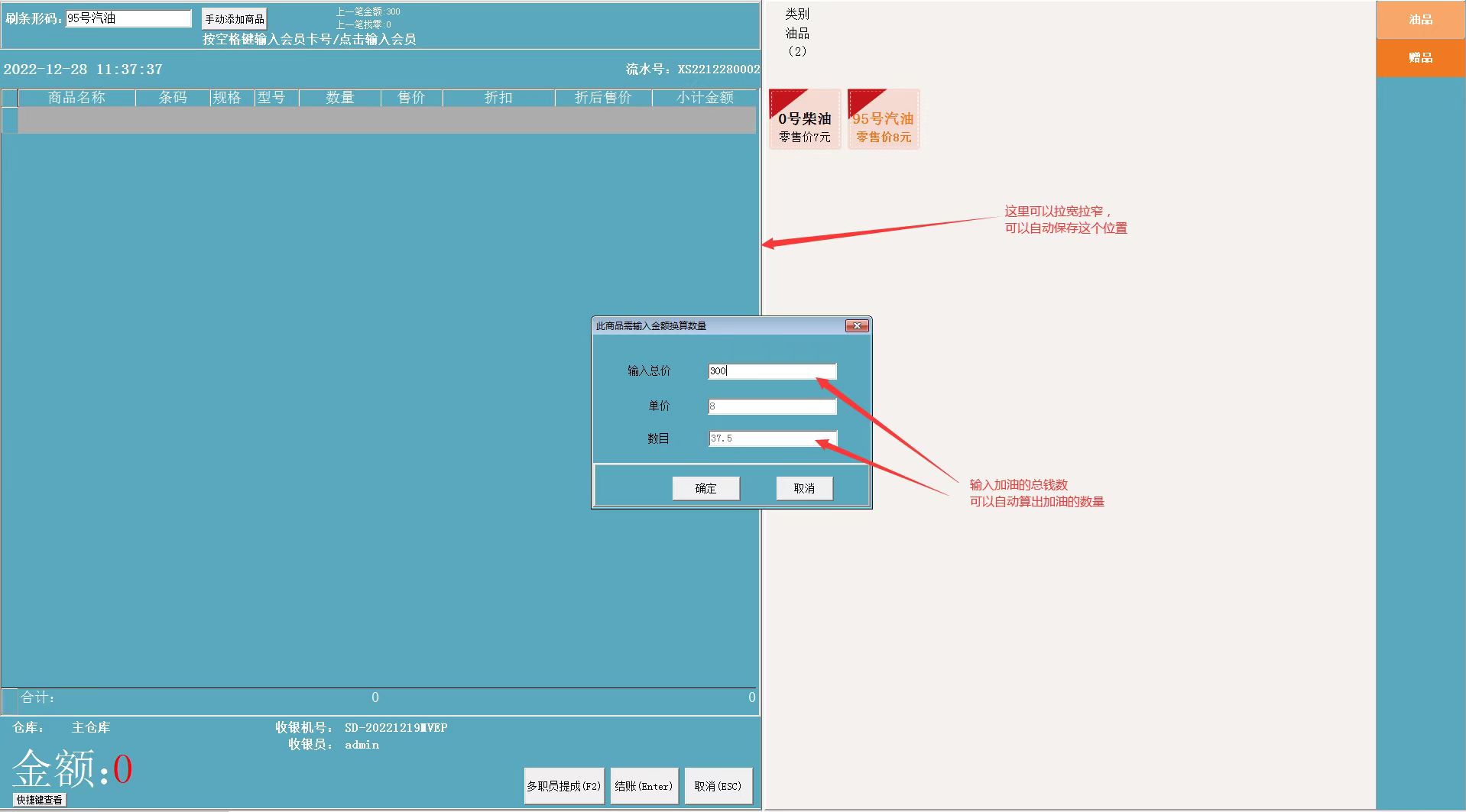Click the 小计金额 column header

coord(704,98)
